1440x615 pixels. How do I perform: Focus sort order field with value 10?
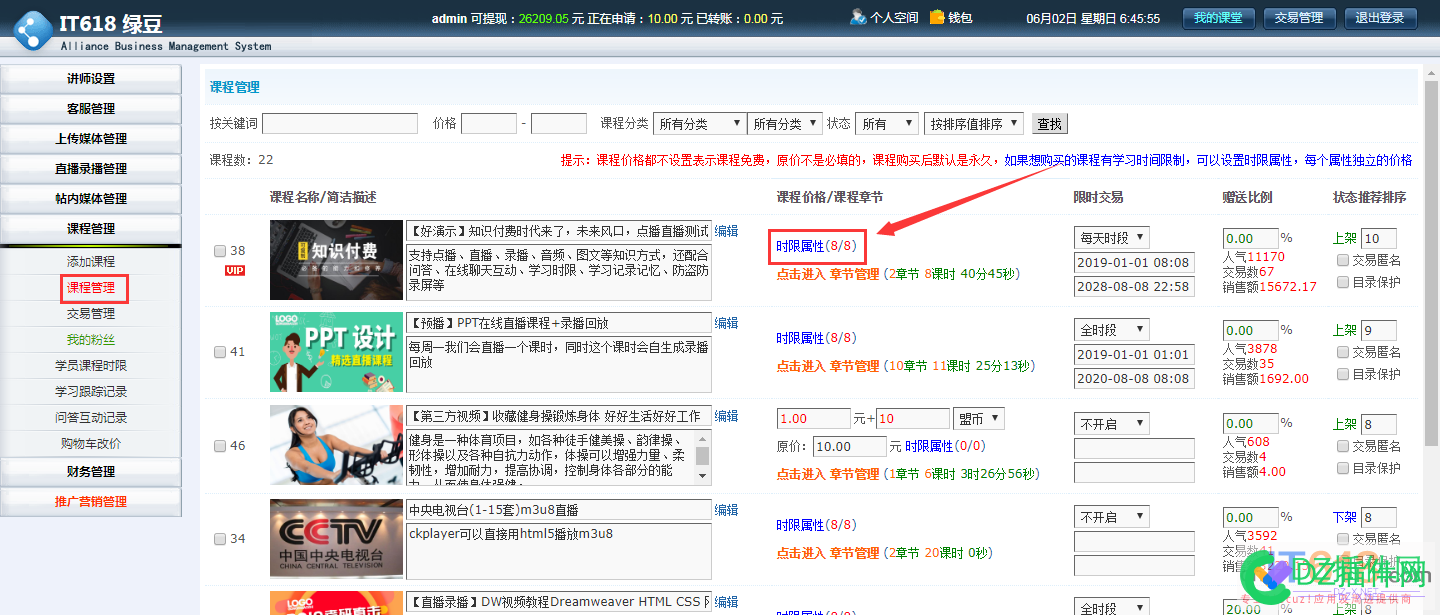pos(1379,238)
